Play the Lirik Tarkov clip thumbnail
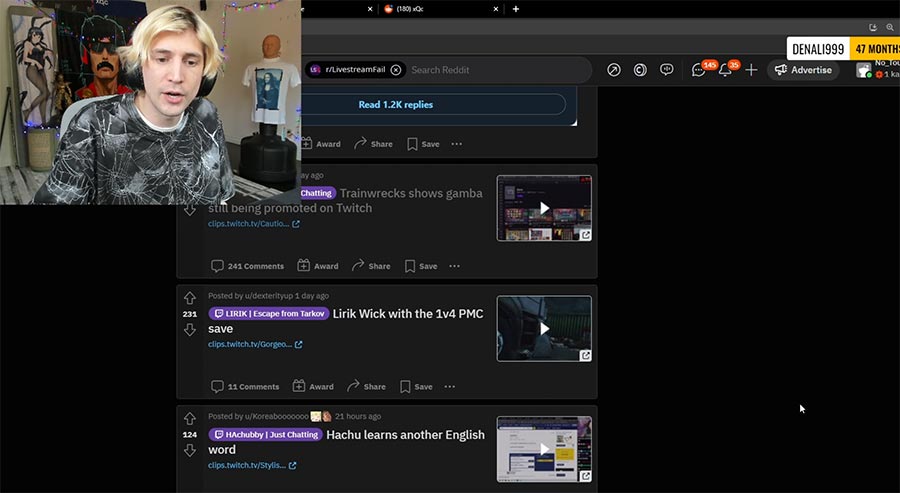The width and height of the screenshot is (900, 493). (x=544, y=328)
